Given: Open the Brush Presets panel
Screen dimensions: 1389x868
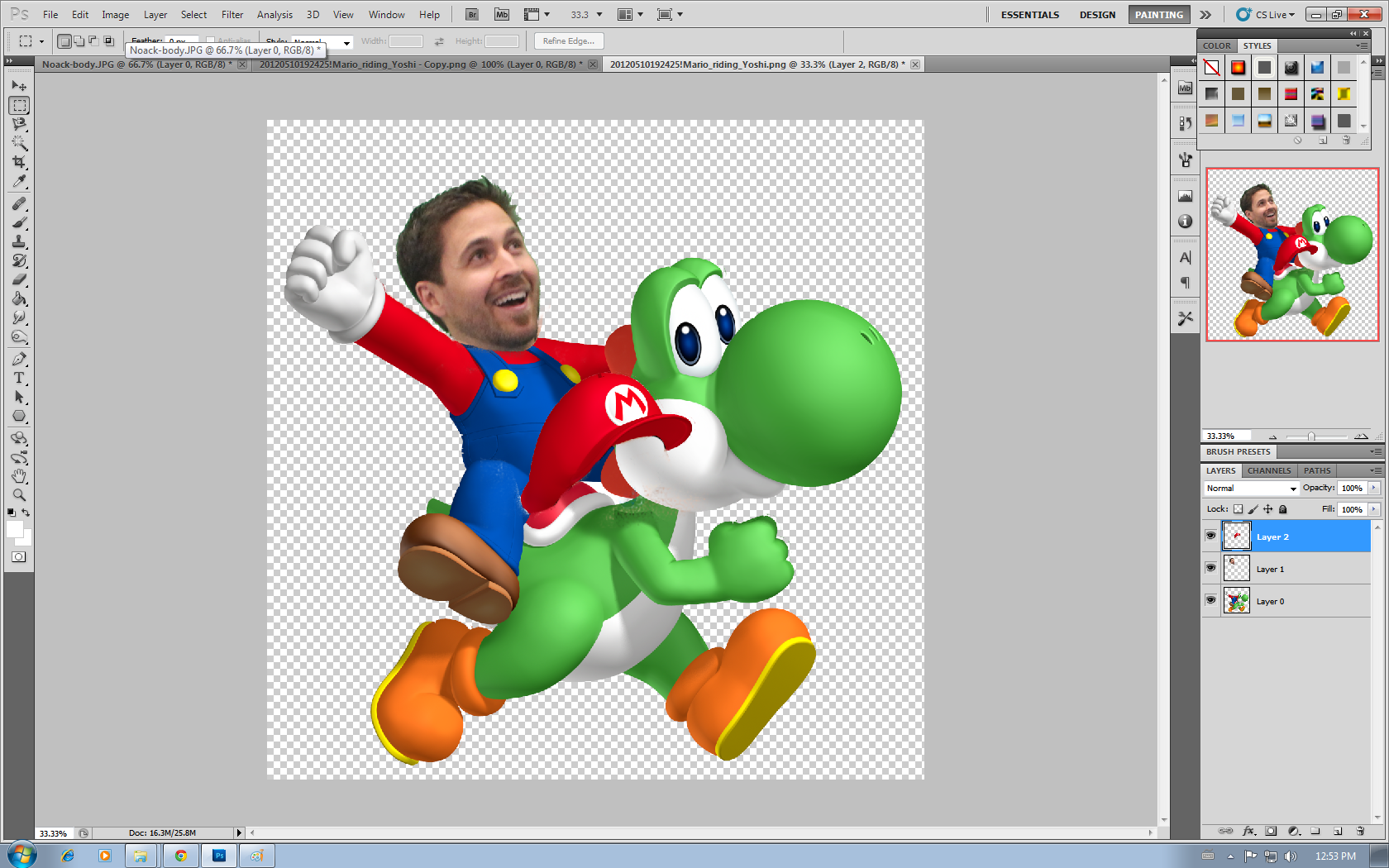Looking at the screenshot, I should pos(1238,451).
